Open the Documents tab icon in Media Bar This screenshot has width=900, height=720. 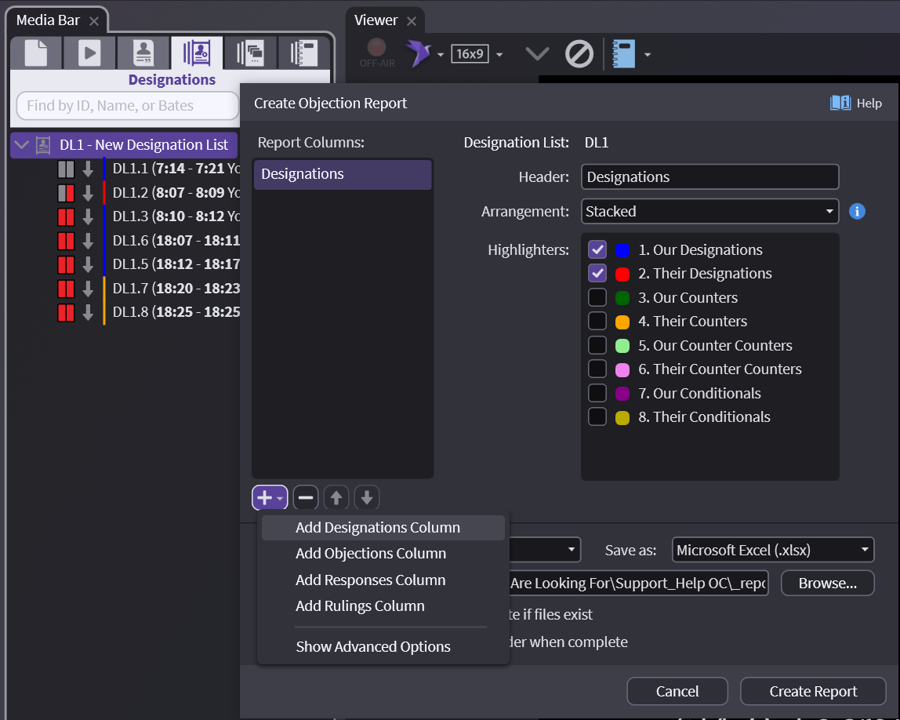(x=36, y=53)
